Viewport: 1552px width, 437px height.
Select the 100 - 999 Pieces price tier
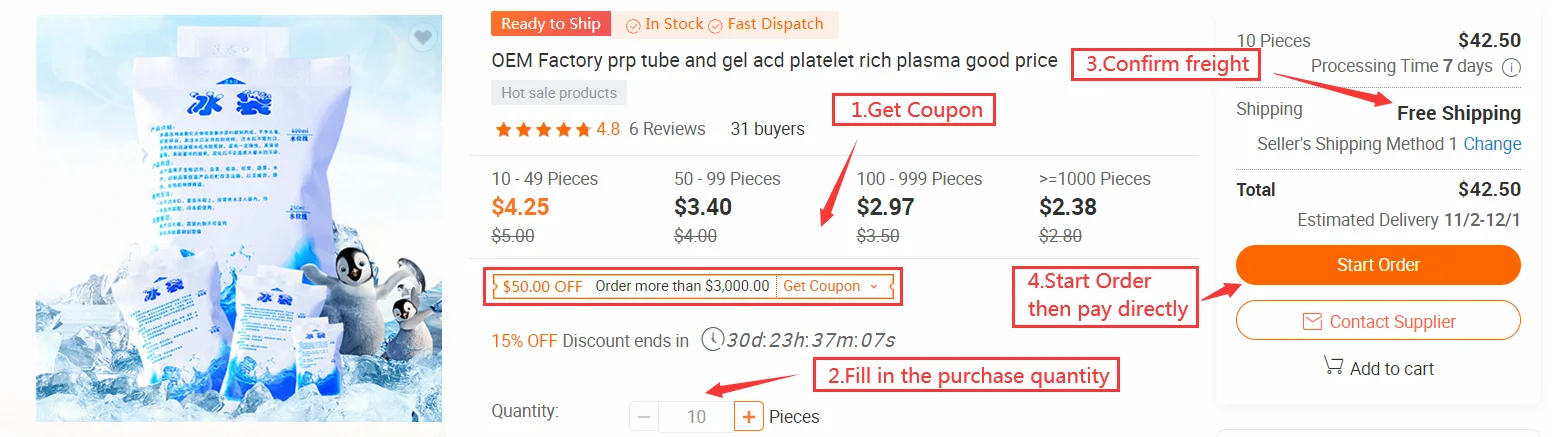pos(919,207)
